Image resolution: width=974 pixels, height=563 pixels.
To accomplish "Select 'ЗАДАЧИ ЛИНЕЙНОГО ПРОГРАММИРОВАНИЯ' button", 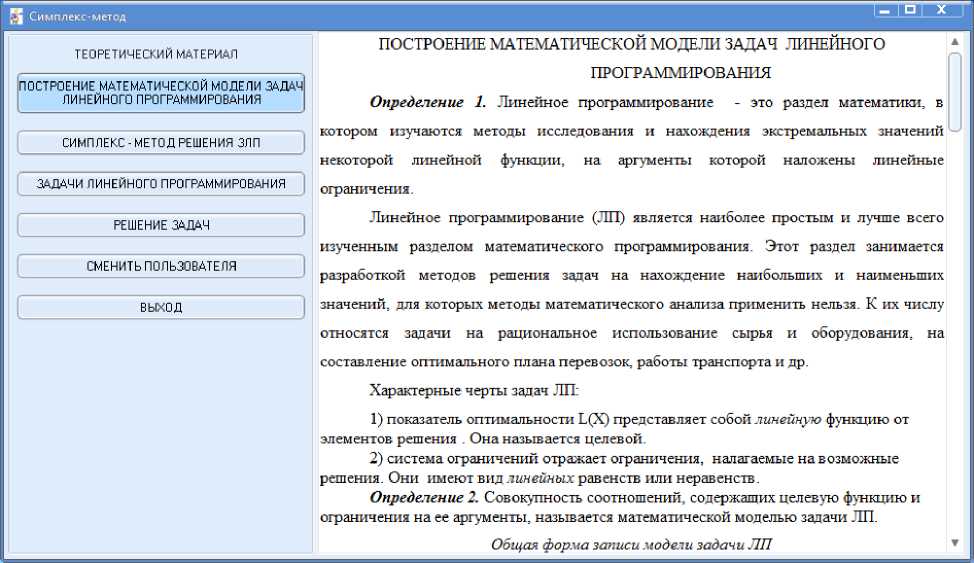I will pyautogui.click(x=161, y=184).
